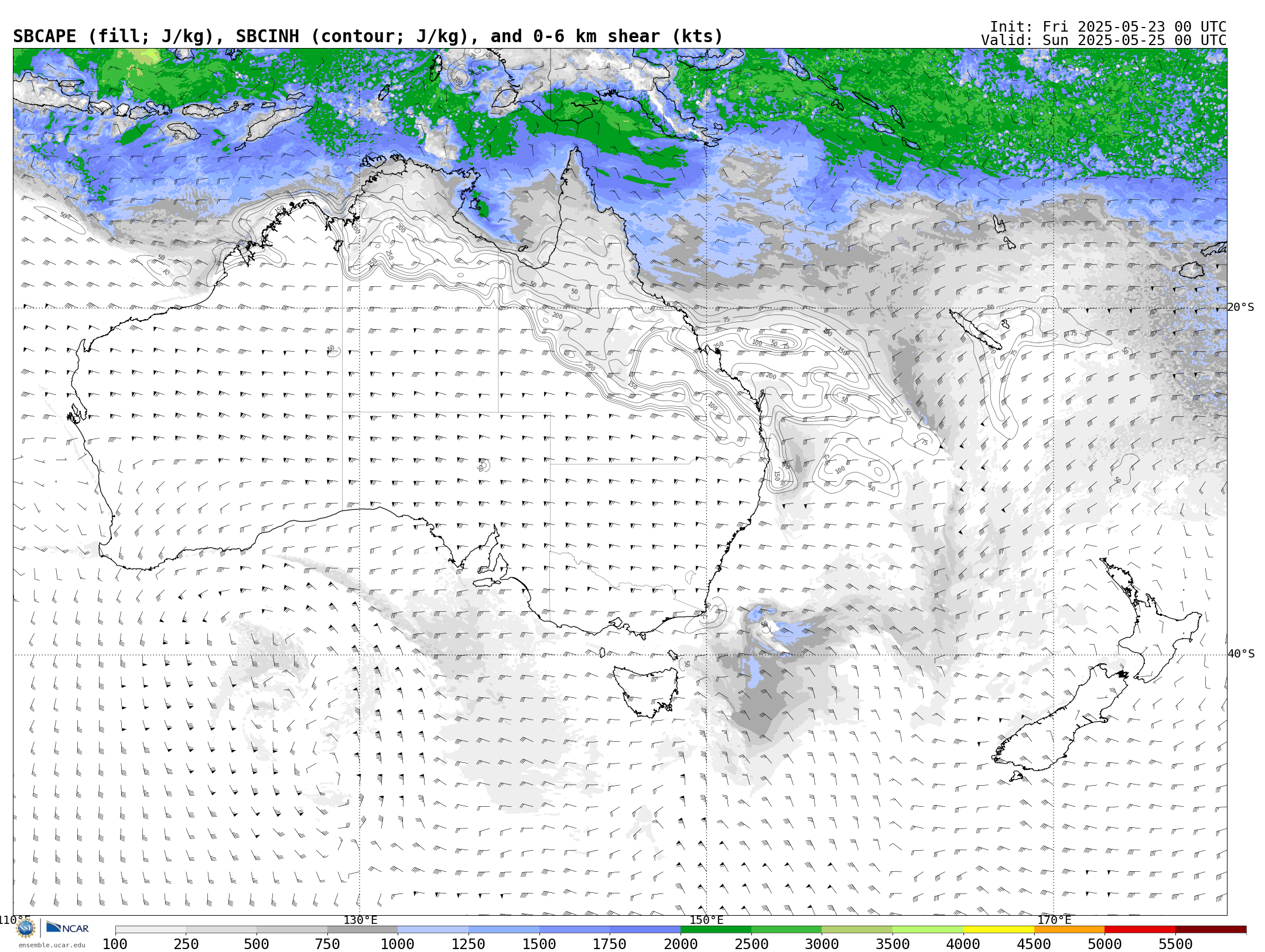Pick the blue segment from 1750 to 2000
This screenshot has height=952, width=1265.
pos(645,930)
